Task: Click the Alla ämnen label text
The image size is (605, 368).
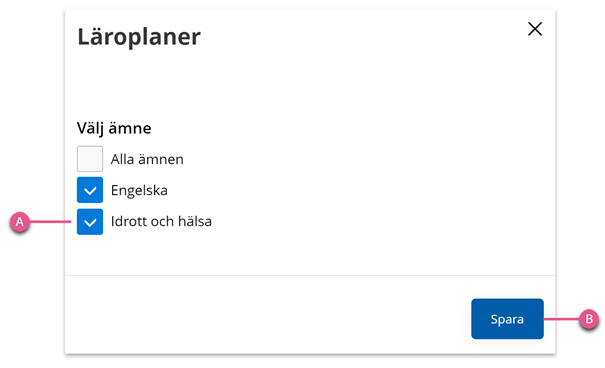Action: 147,159
